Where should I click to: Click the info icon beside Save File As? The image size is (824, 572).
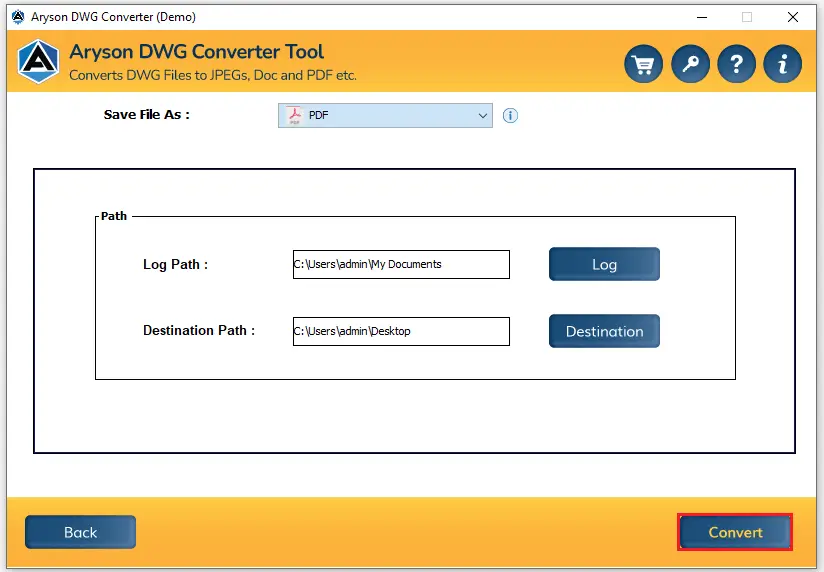point(510,116)
